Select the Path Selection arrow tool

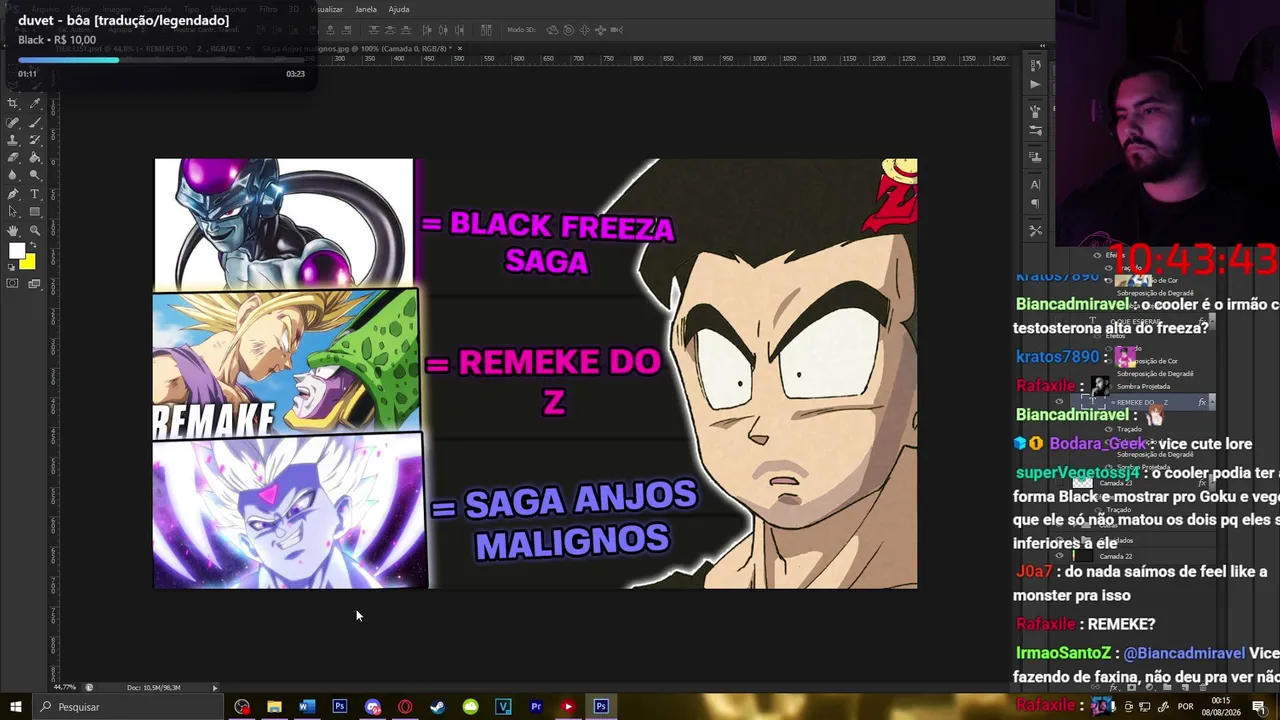(13, 212)
